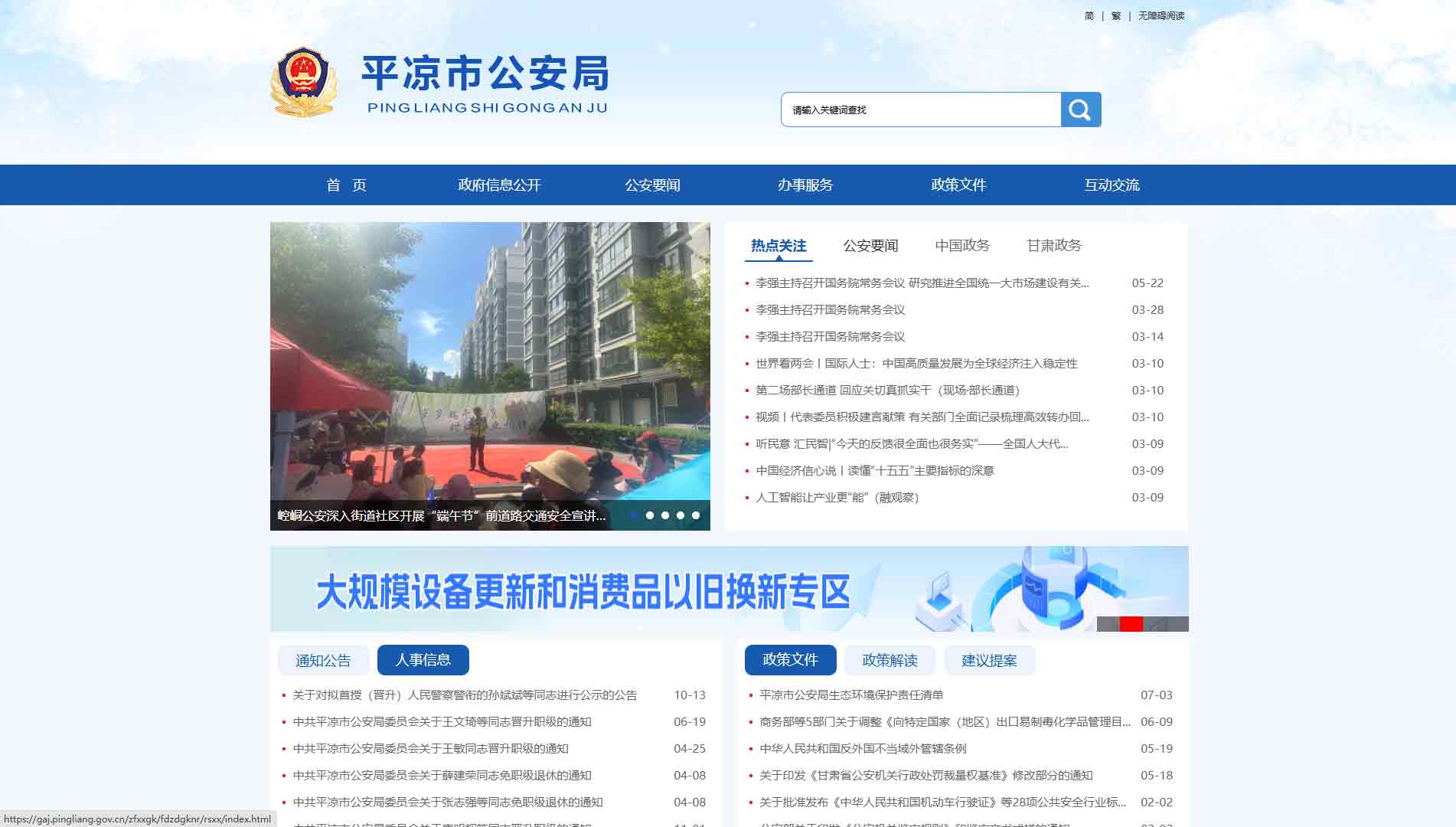Open 孙斌斌等同志公示 announcement
The width and height of the screenshot is (1456, 827).
[465, 695]
